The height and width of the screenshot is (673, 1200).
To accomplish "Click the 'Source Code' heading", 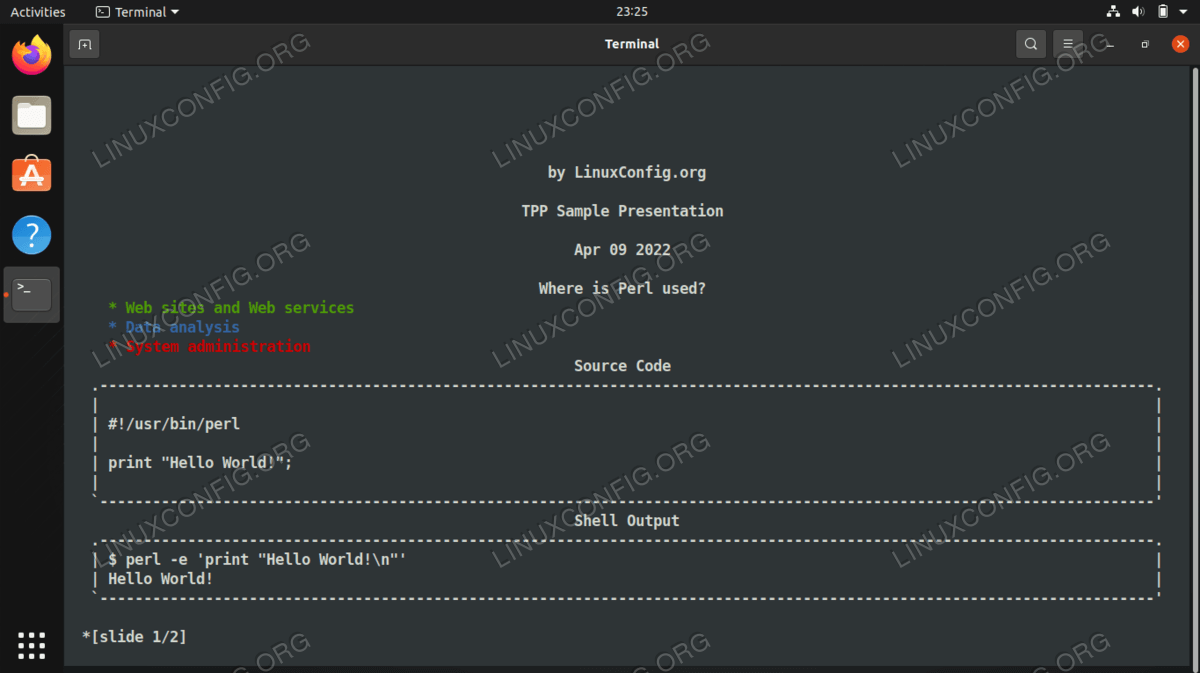I will tap(622, 366).
